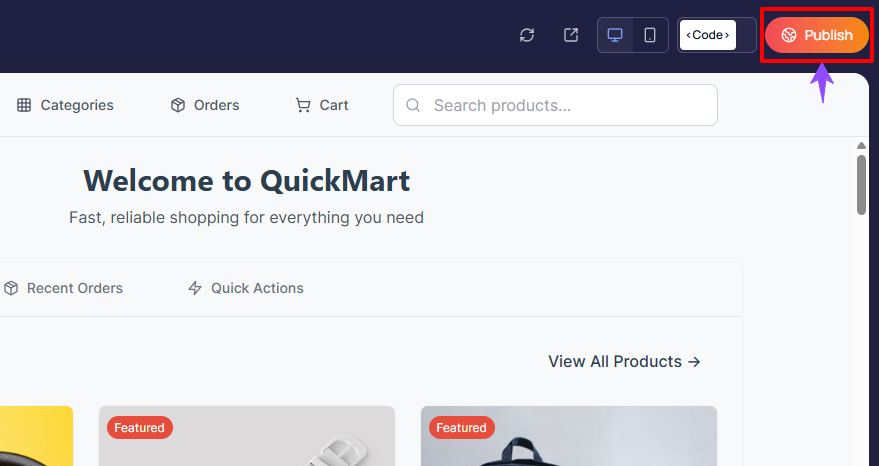Screen dimensions: 879x466
Task: Open the Categories menu item
Action: [76, 105]
